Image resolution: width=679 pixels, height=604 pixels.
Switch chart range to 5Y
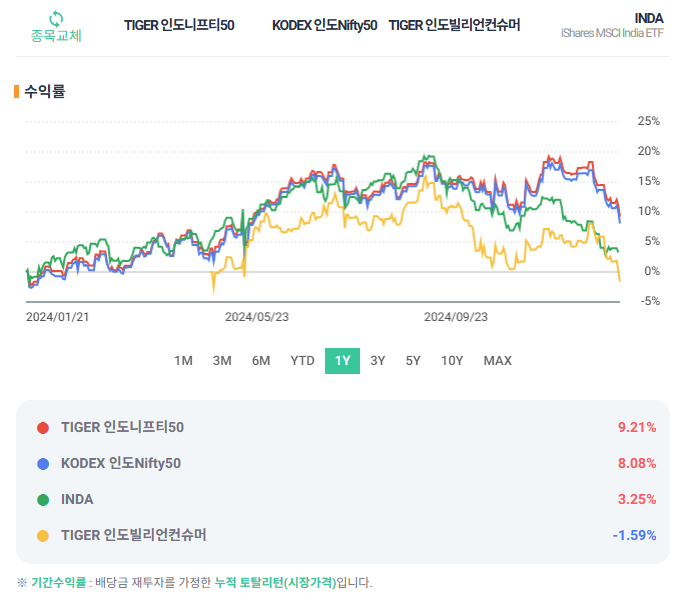(413, 361)
